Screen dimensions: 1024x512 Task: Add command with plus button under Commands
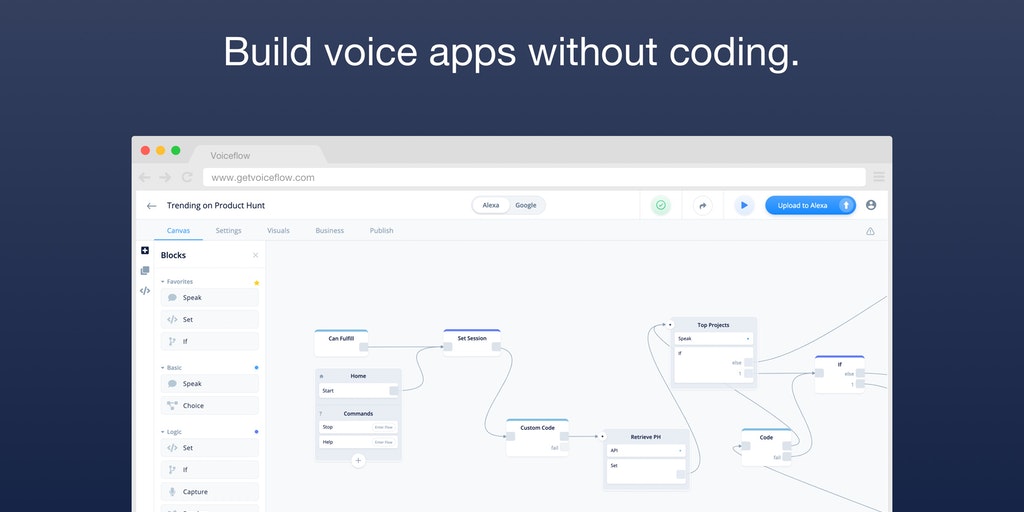coord(358,460)
